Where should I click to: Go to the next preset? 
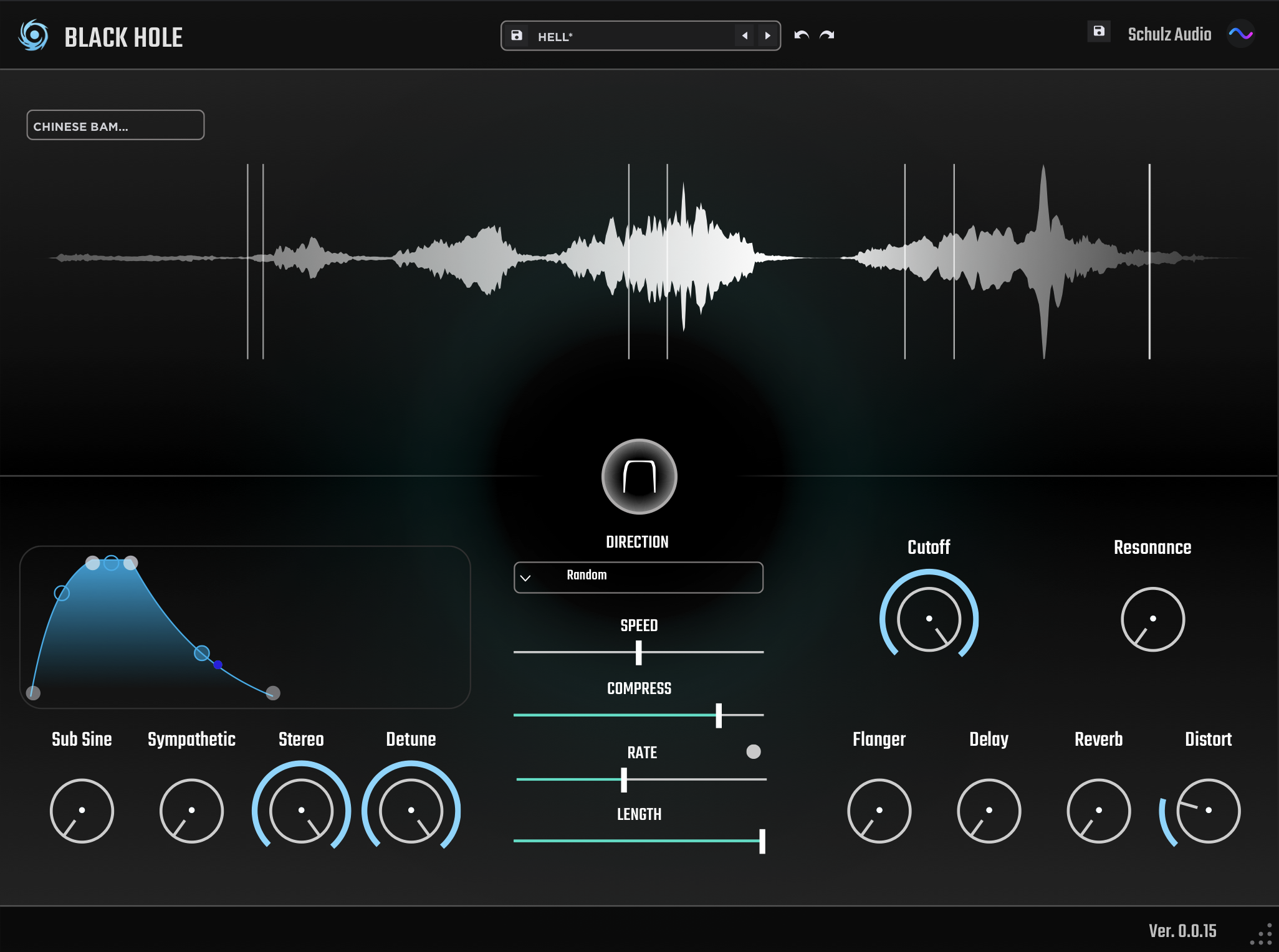pyautogui.click(x=768, y=36)
